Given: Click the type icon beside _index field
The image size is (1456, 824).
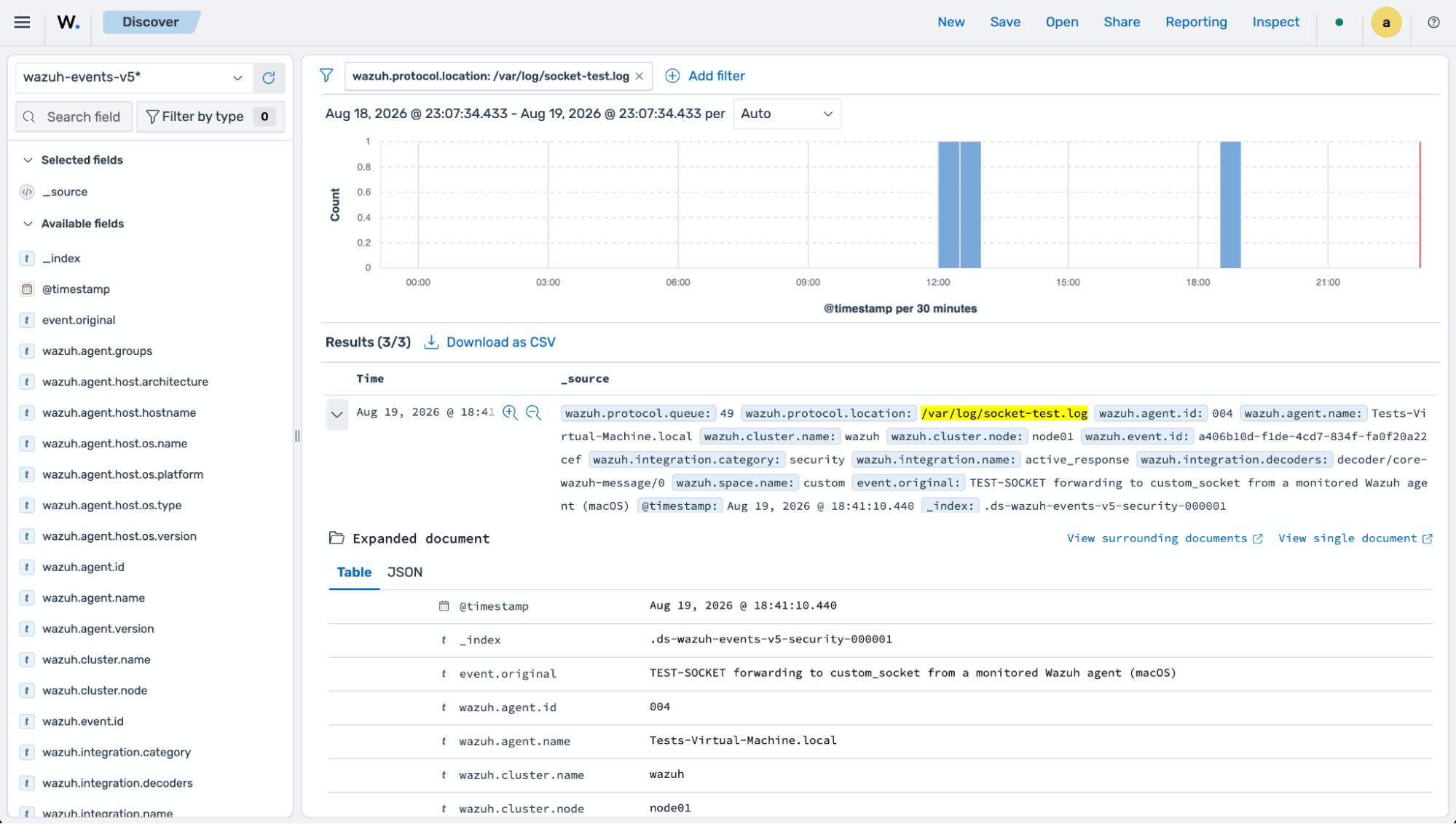Looking at the screenshot, I should [x=27, y=259].
